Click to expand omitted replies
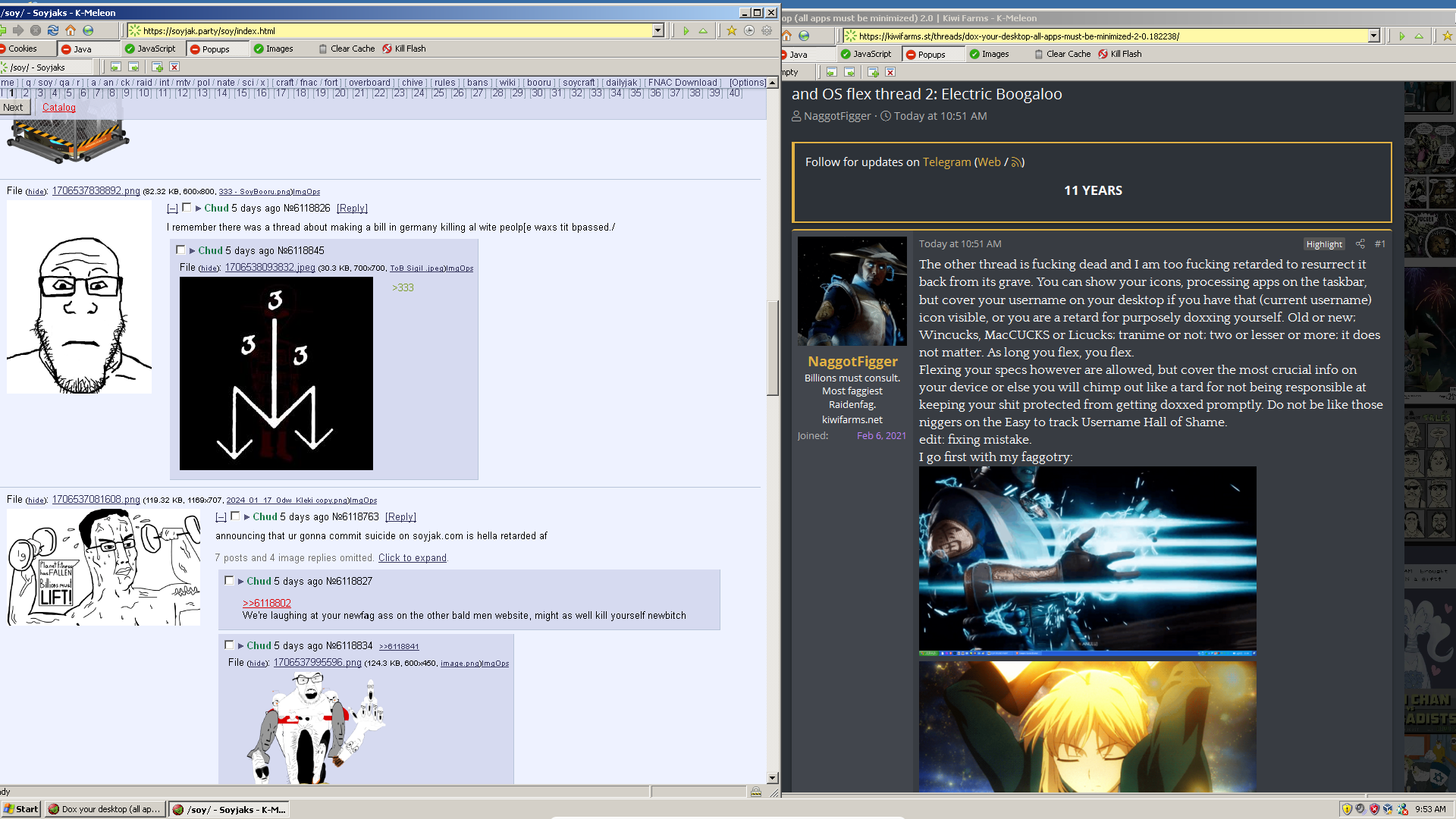The image size is (1456, 819). (x=413, y=558)
